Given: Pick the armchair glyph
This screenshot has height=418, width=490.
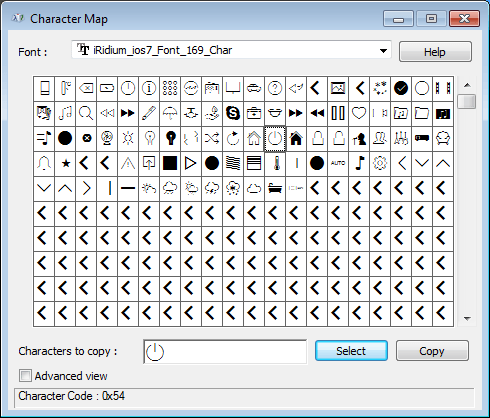Looking at the screenshot, I should coord(443,138).
